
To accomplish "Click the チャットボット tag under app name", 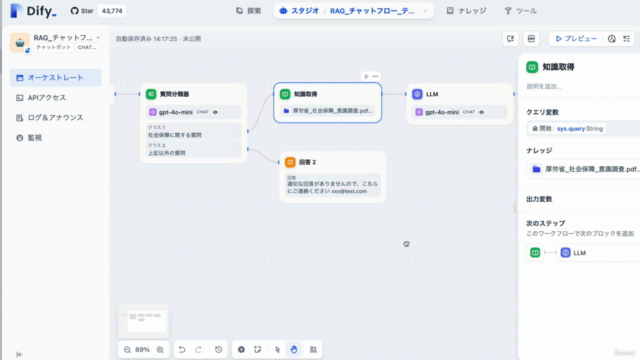I will [53, 47].
